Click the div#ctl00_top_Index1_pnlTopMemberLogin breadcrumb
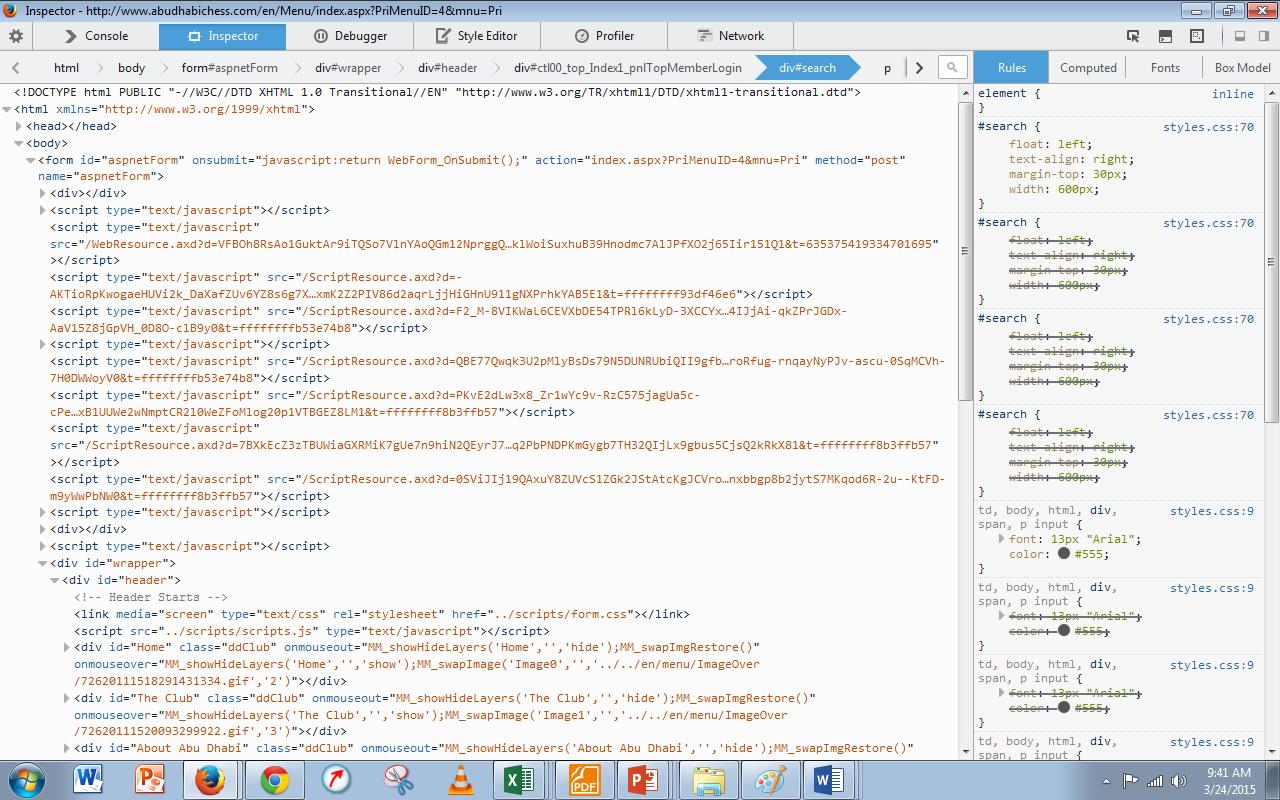 [627, 68]
